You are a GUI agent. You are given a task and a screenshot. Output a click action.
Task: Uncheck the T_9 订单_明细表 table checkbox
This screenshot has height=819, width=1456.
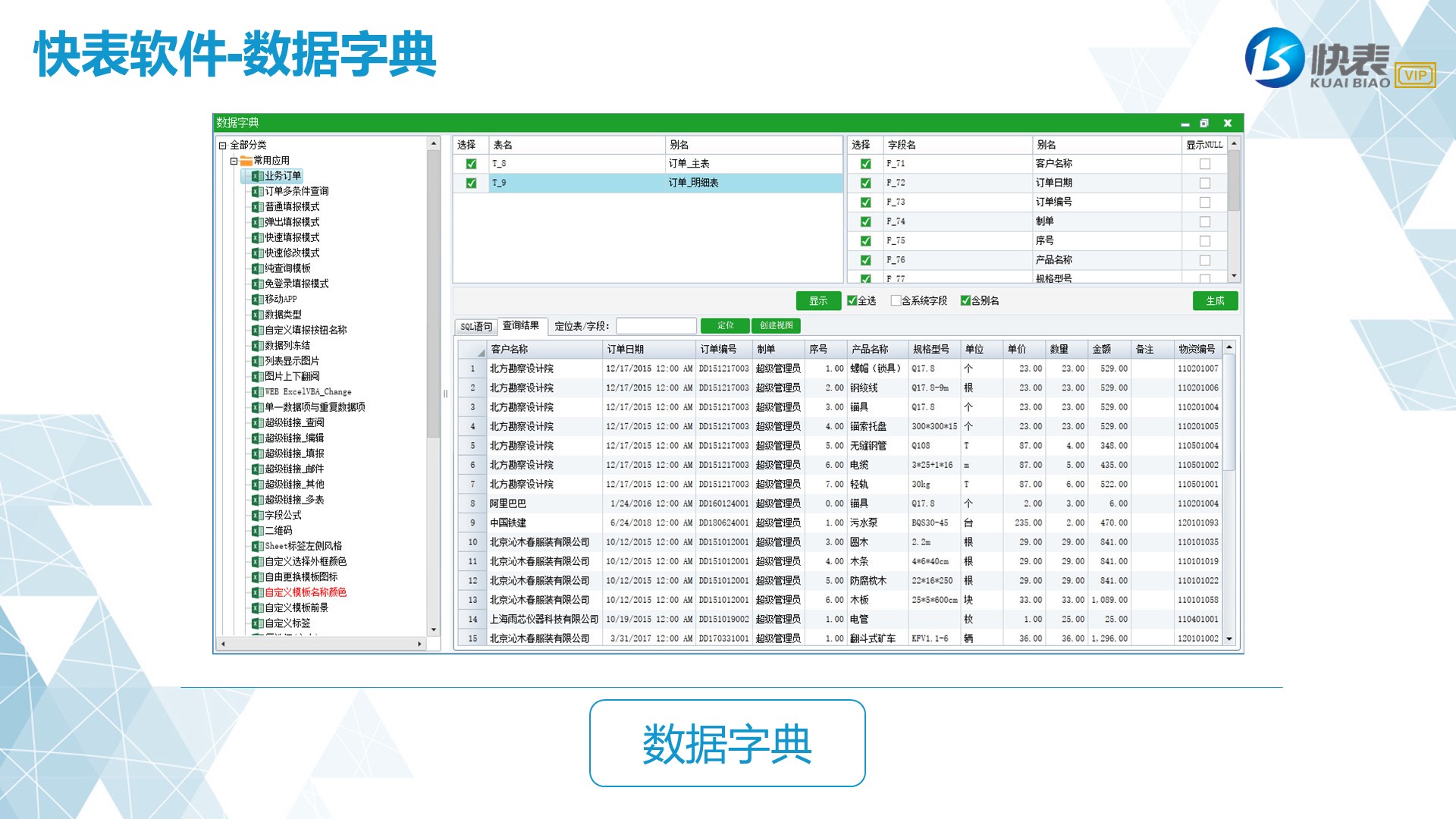point(471,183)
